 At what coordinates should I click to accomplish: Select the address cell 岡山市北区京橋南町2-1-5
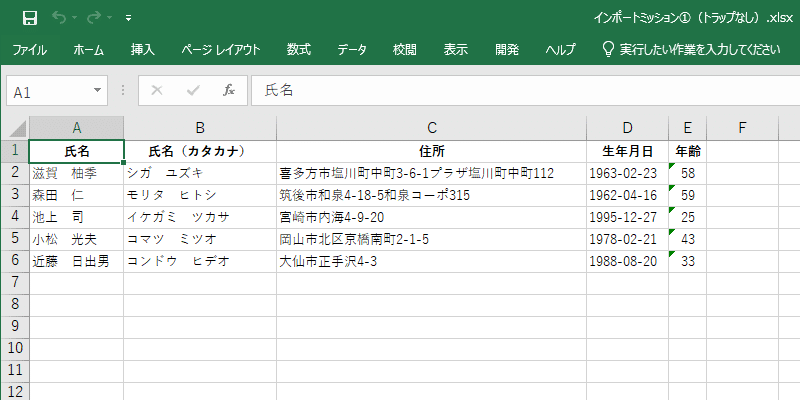point(432,239)
